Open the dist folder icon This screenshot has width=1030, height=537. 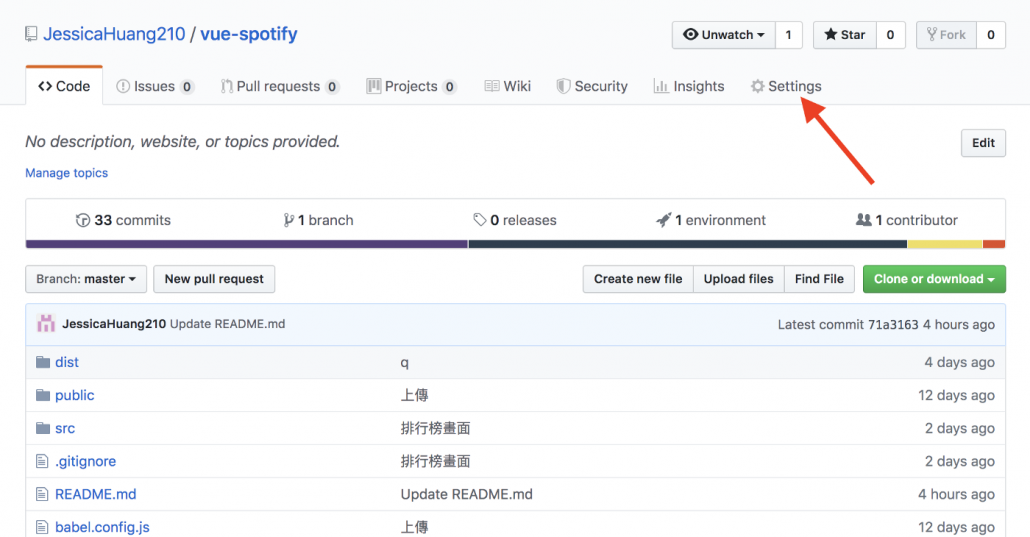pyautogui.click(x=43, y=362)
